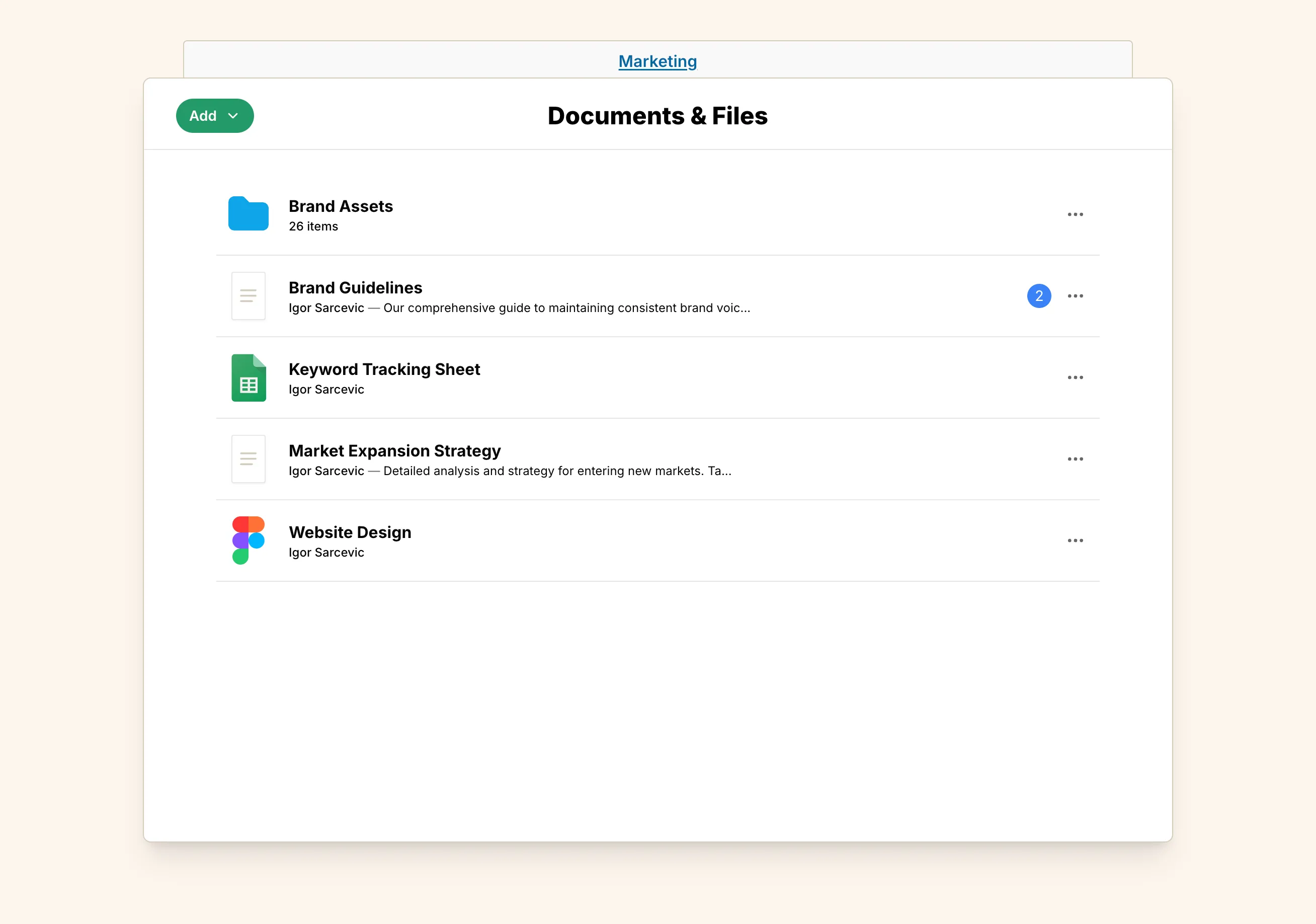Open the Figma icon for Website Design
This screenshot has height=924, width=1316.
247,540
